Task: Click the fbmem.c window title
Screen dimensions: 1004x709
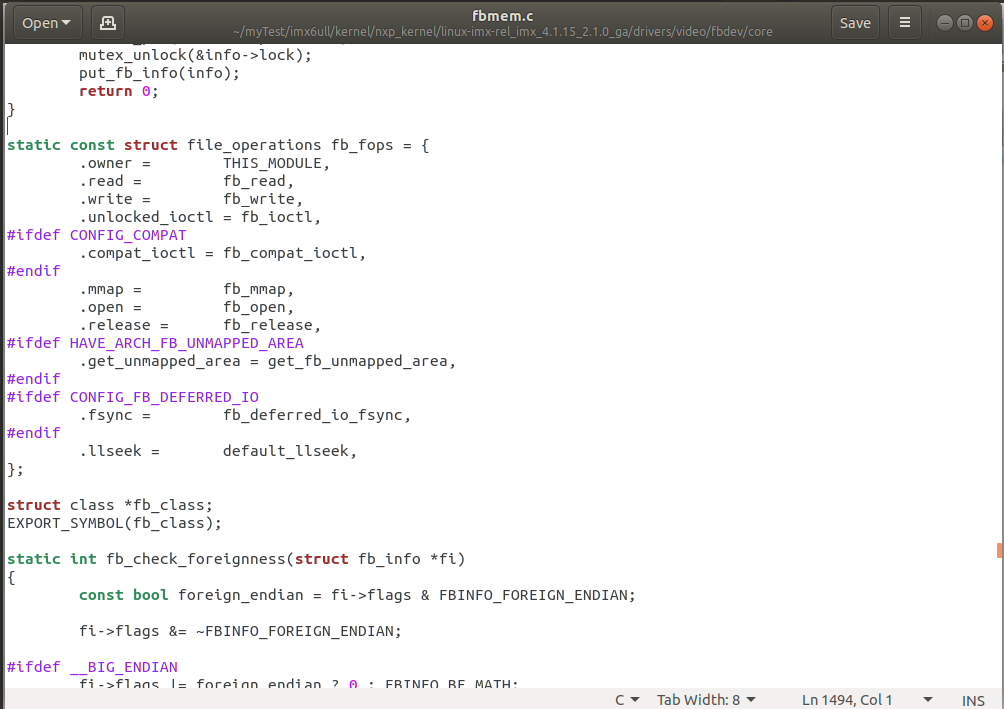Action: coord(503,15)
